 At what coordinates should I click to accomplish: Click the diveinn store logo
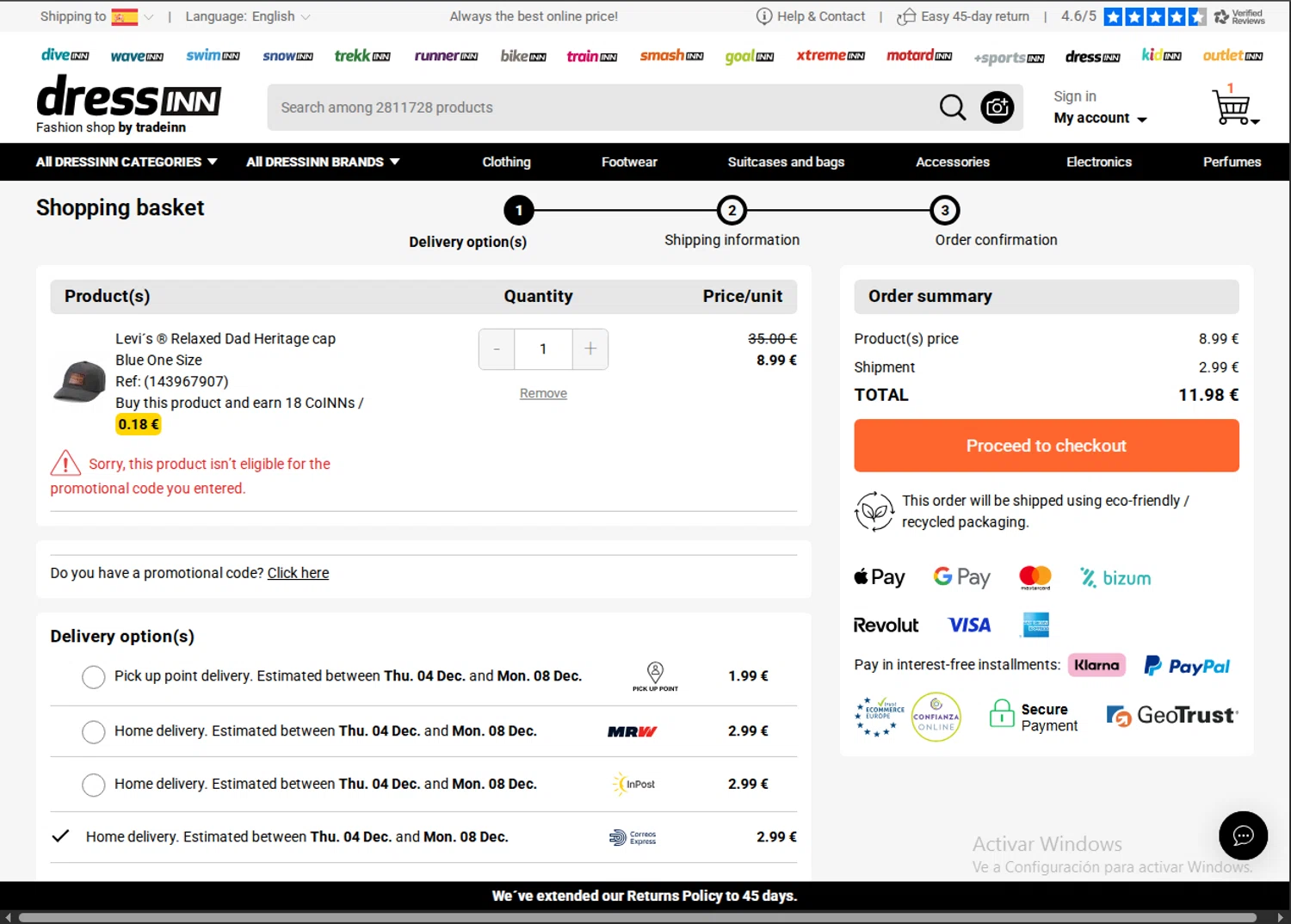(x=65, y=55)
